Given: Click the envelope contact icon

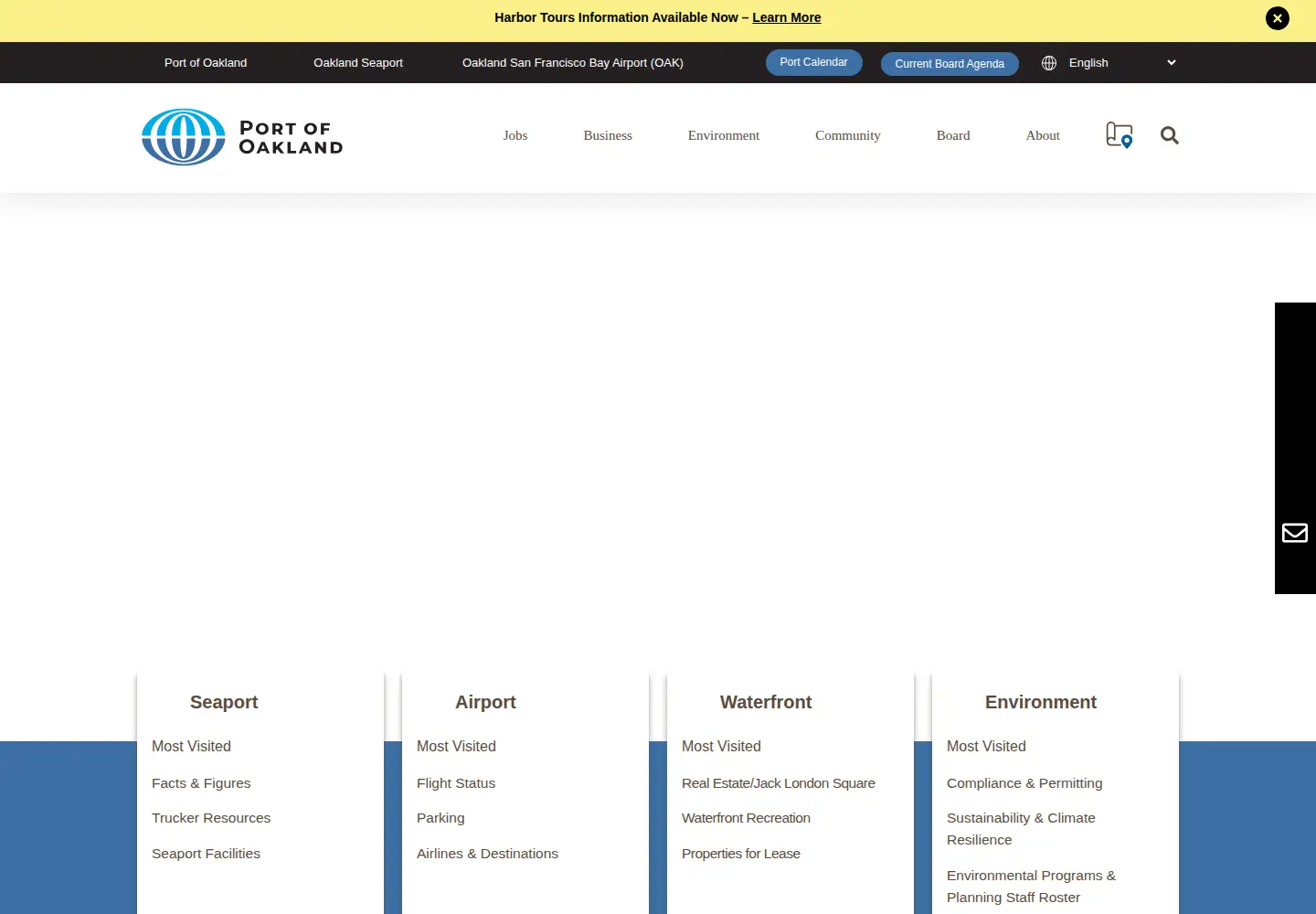Looking at the screenshot, I should pyautogui.click(x=1295, y=533).
